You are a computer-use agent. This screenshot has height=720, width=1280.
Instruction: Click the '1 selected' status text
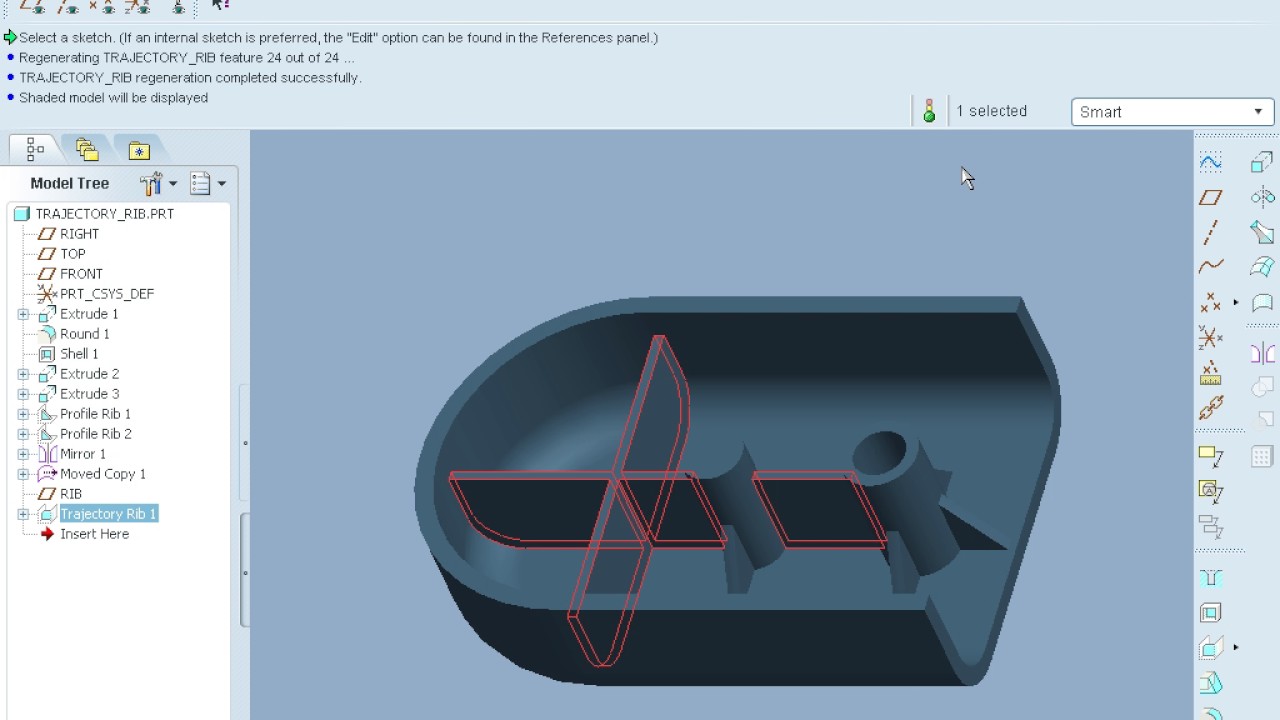click(x=991, y=111)
